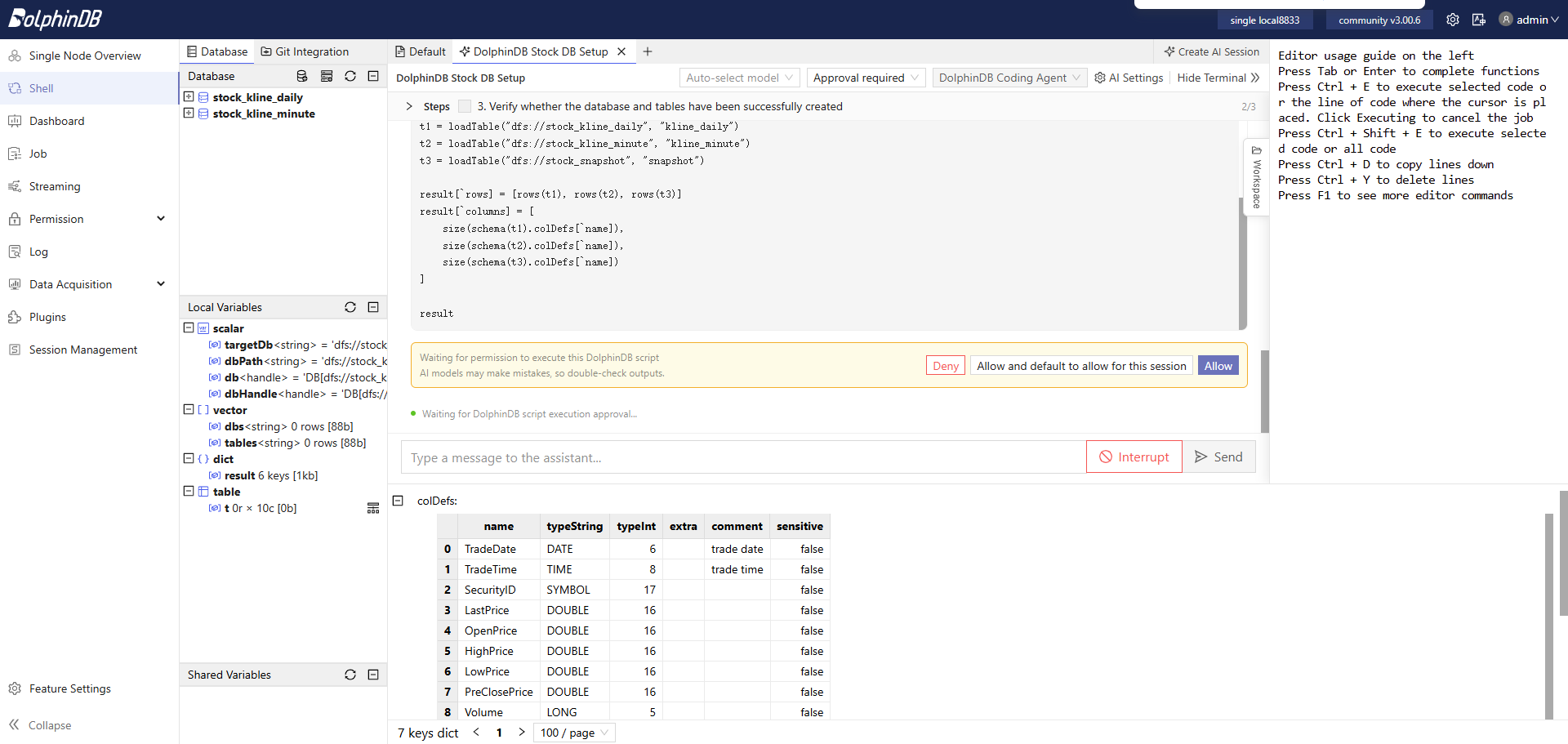Open the Auto-select model dropdown
Screen dimensions: 1568x744
[x=739, y=78]
